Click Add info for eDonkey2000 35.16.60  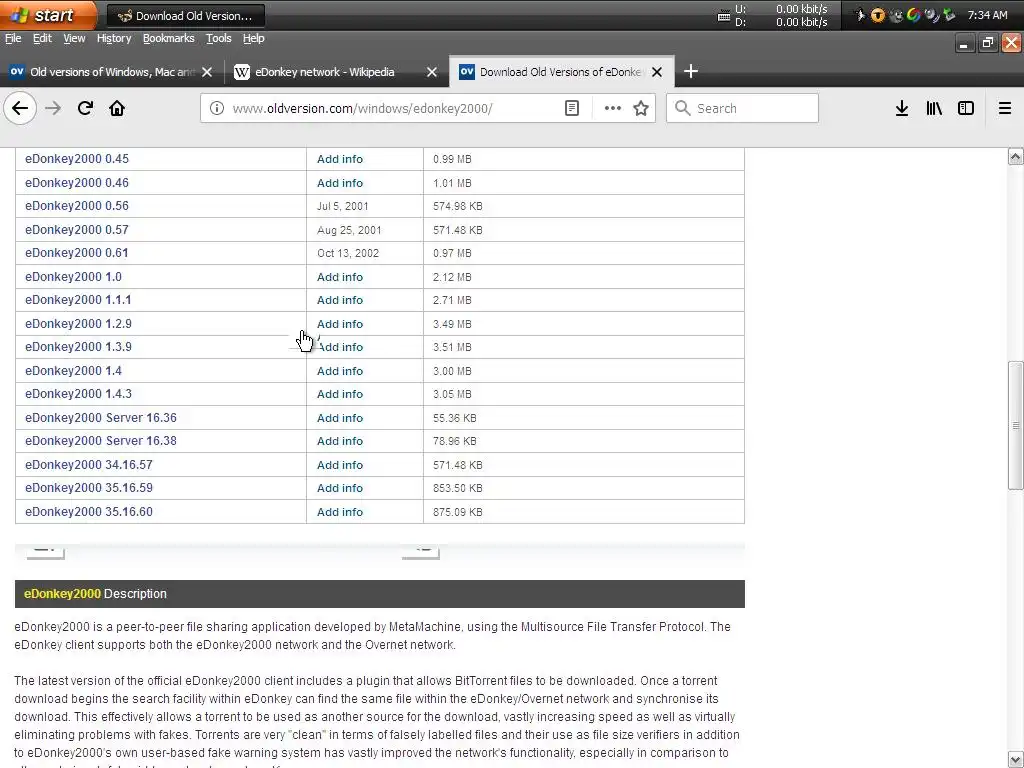(340, 512)
